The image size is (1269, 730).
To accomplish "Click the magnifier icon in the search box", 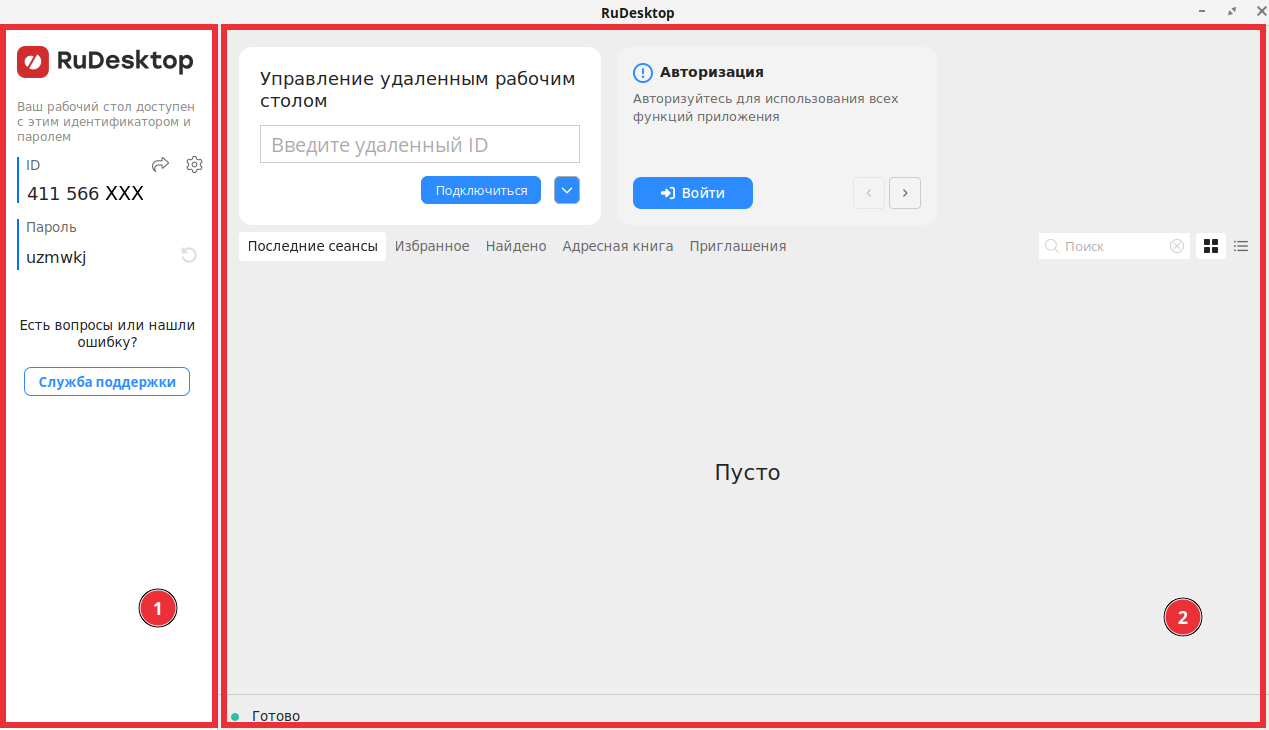I will coord(1052,246).
